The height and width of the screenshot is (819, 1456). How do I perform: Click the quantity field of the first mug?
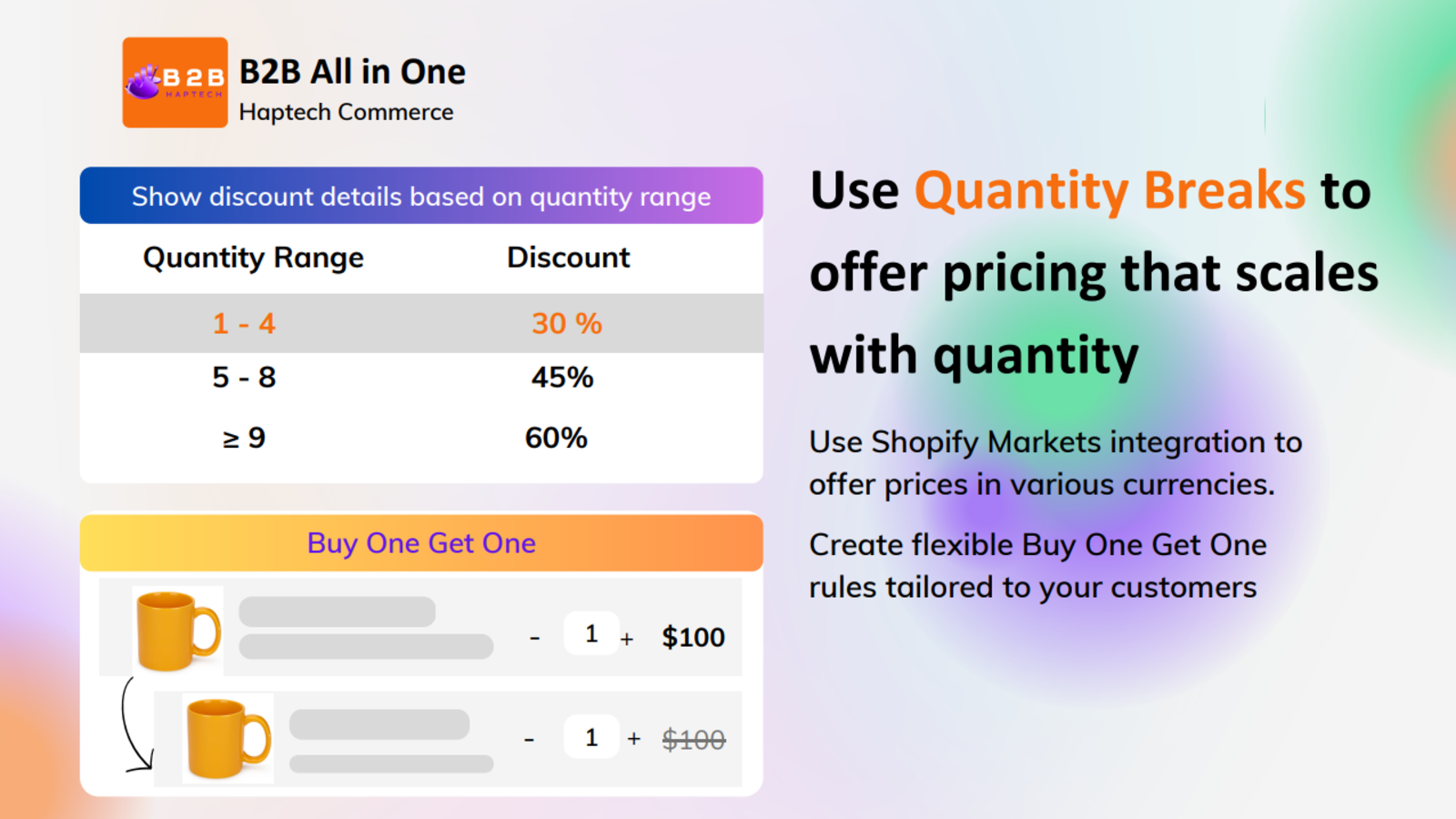tap(591, 633)
